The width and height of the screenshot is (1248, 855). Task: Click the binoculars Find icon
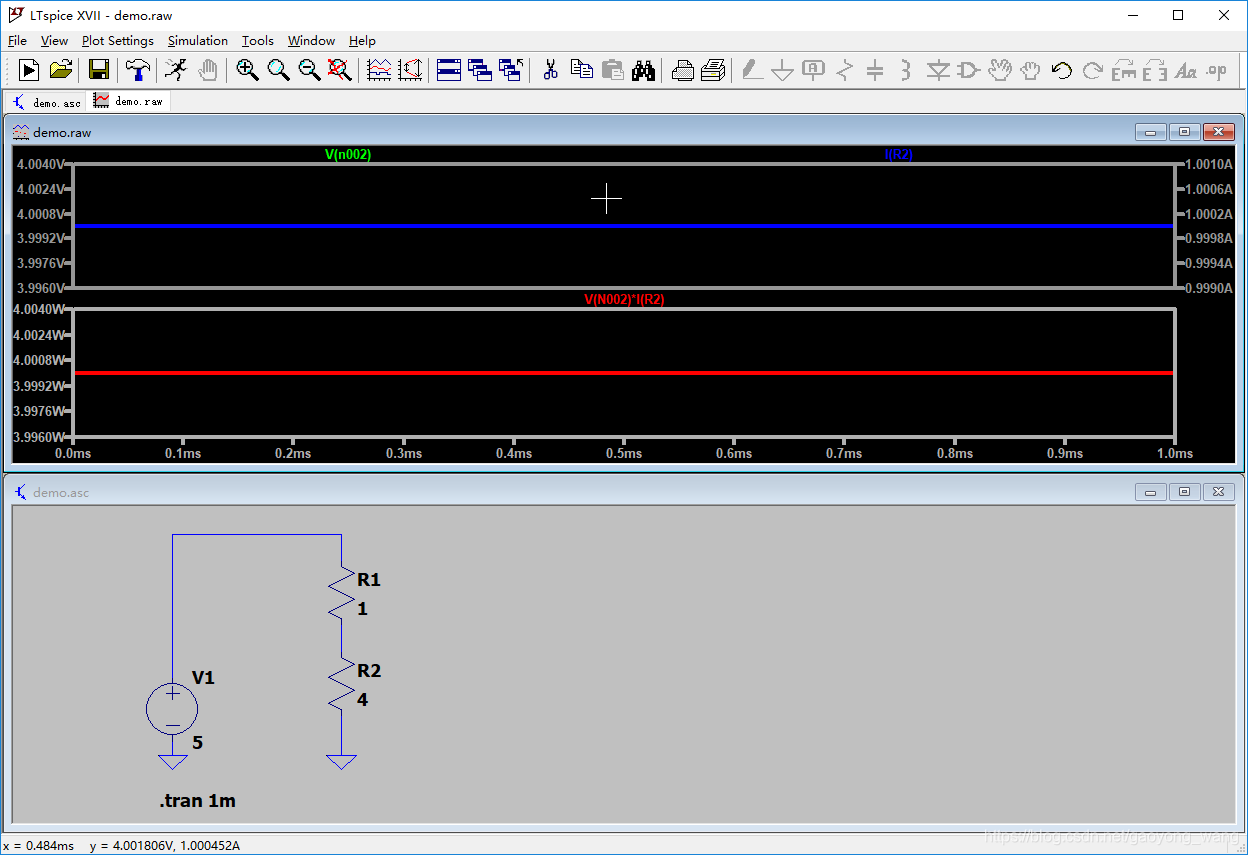pyautogui.click(x=644, y=69)
